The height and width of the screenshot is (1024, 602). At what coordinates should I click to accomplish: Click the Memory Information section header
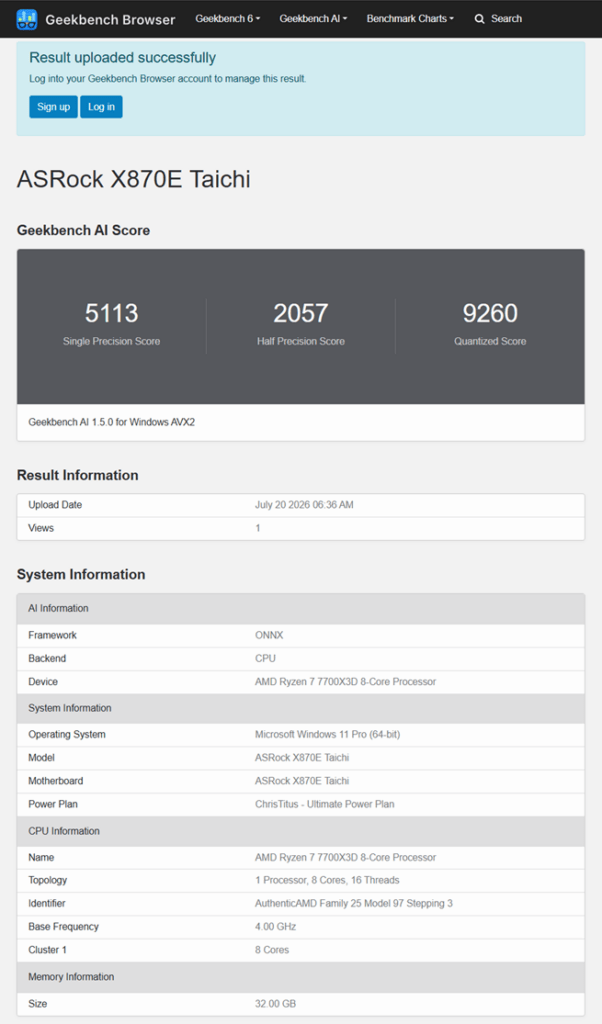coord(300,976)
